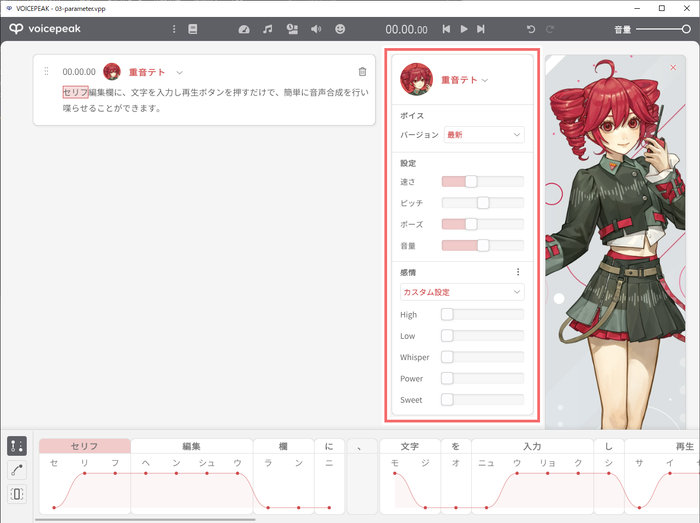Image resolution: width=700 pixels, height=523 pixels.
Task: Select the 入力 segment tab in phrase editor
Action: [532, 446]
